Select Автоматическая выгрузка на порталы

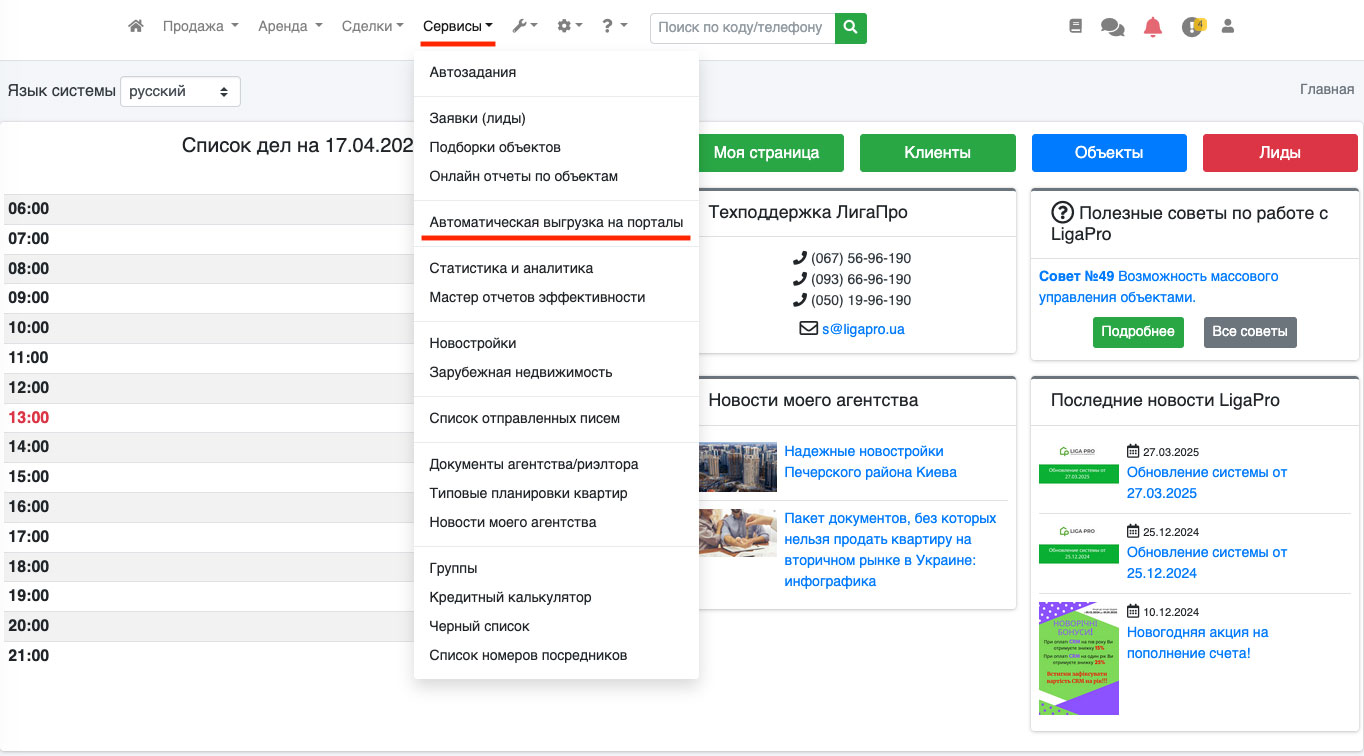click(556, 222)
